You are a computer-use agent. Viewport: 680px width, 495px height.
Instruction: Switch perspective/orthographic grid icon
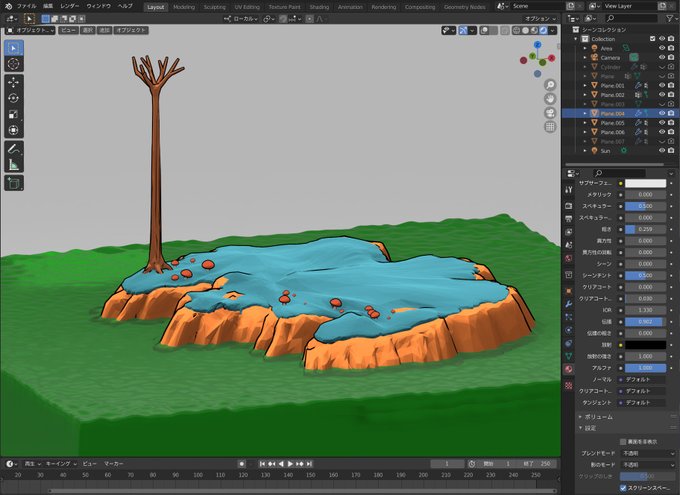[x=550, y=127]
